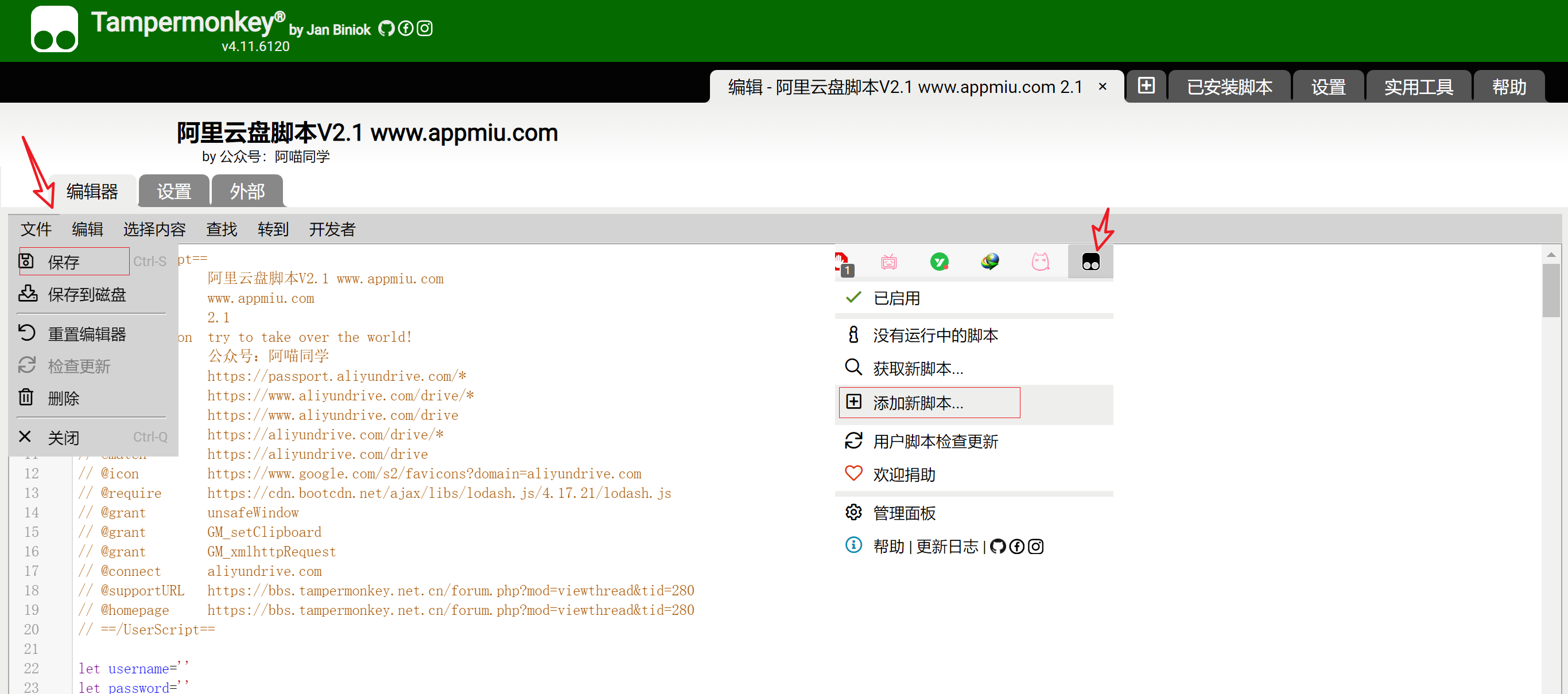Screen dimensions: 1568x694
Task: Choose 删除 from the file menu
Action: [92, 399]
